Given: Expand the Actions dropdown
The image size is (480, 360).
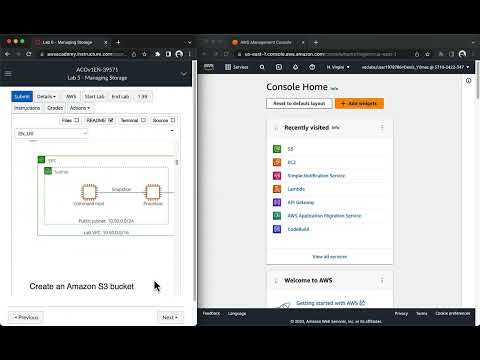Looking at the screenshot, I should pyautogui.click(x=80, y=108).
